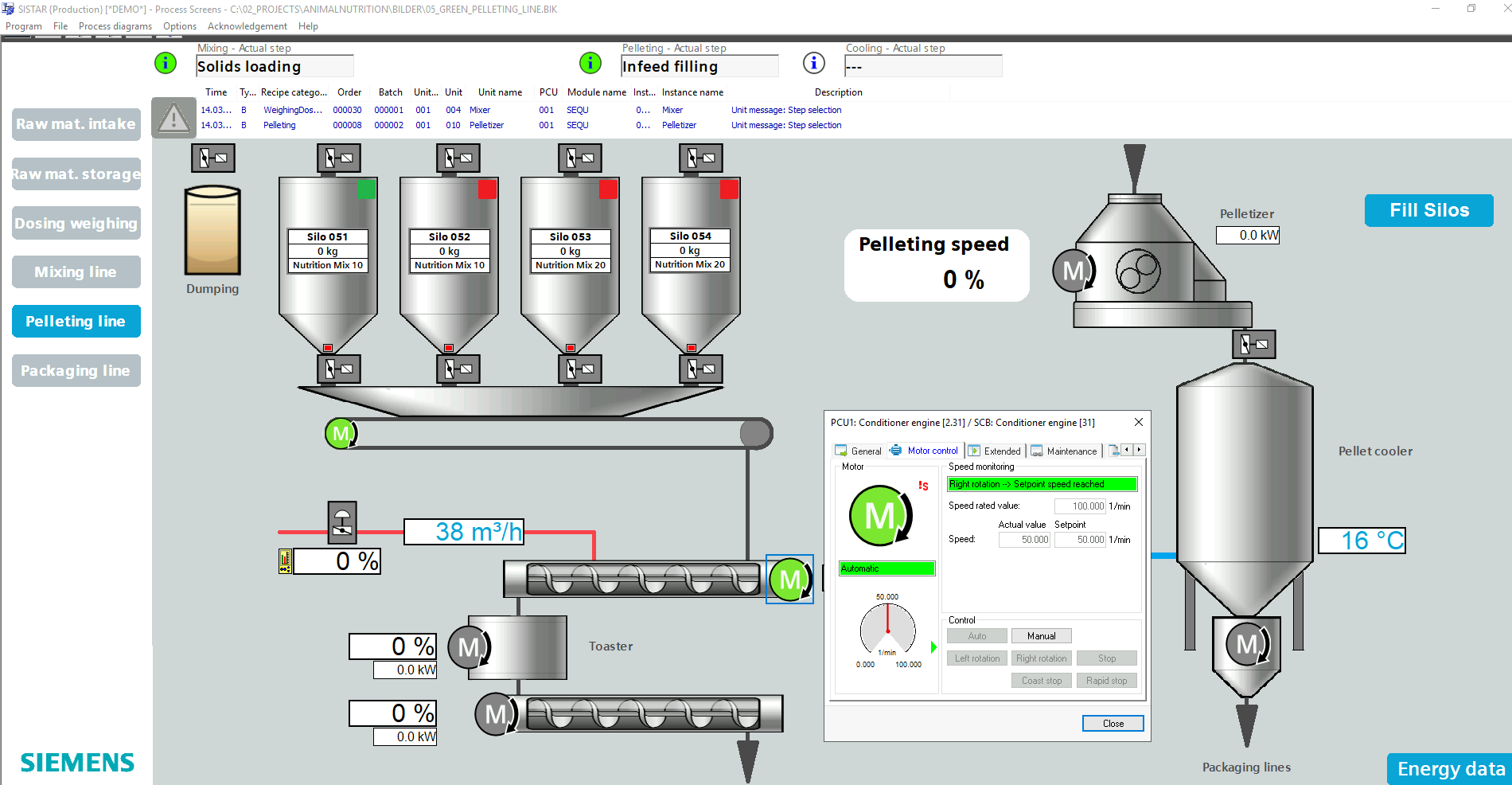Open the Energy data screen
The height and width of the screenshot is (785, 1512).
pos(1451,769)
